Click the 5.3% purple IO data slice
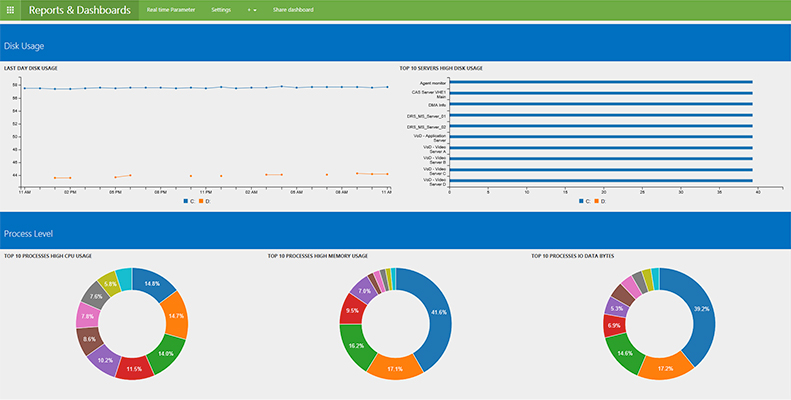Screen dimensions: 791x400 tap(616, 307)
